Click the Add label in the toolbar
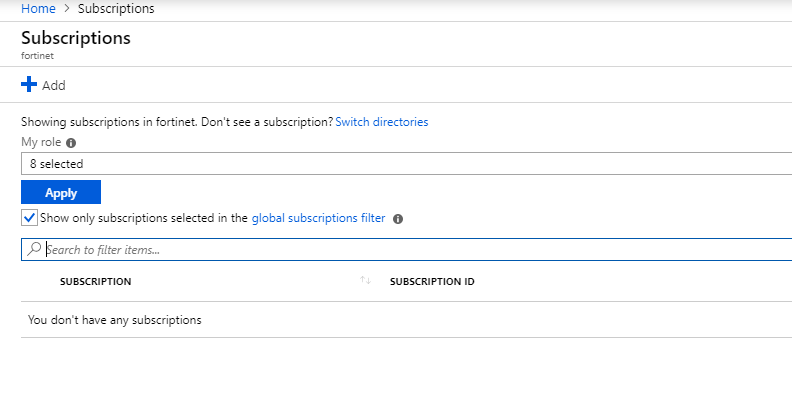This screenshot has width=792, height=400. tap(54, 86)
